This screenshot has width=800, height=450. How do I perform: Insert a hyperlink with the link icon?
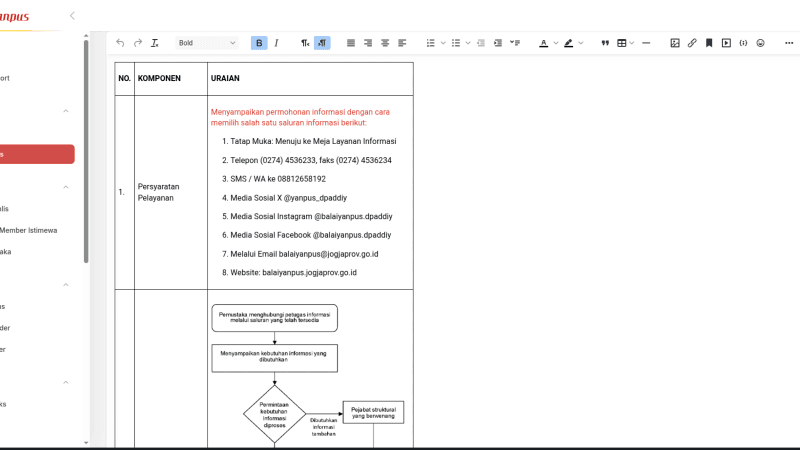[692, 43]
